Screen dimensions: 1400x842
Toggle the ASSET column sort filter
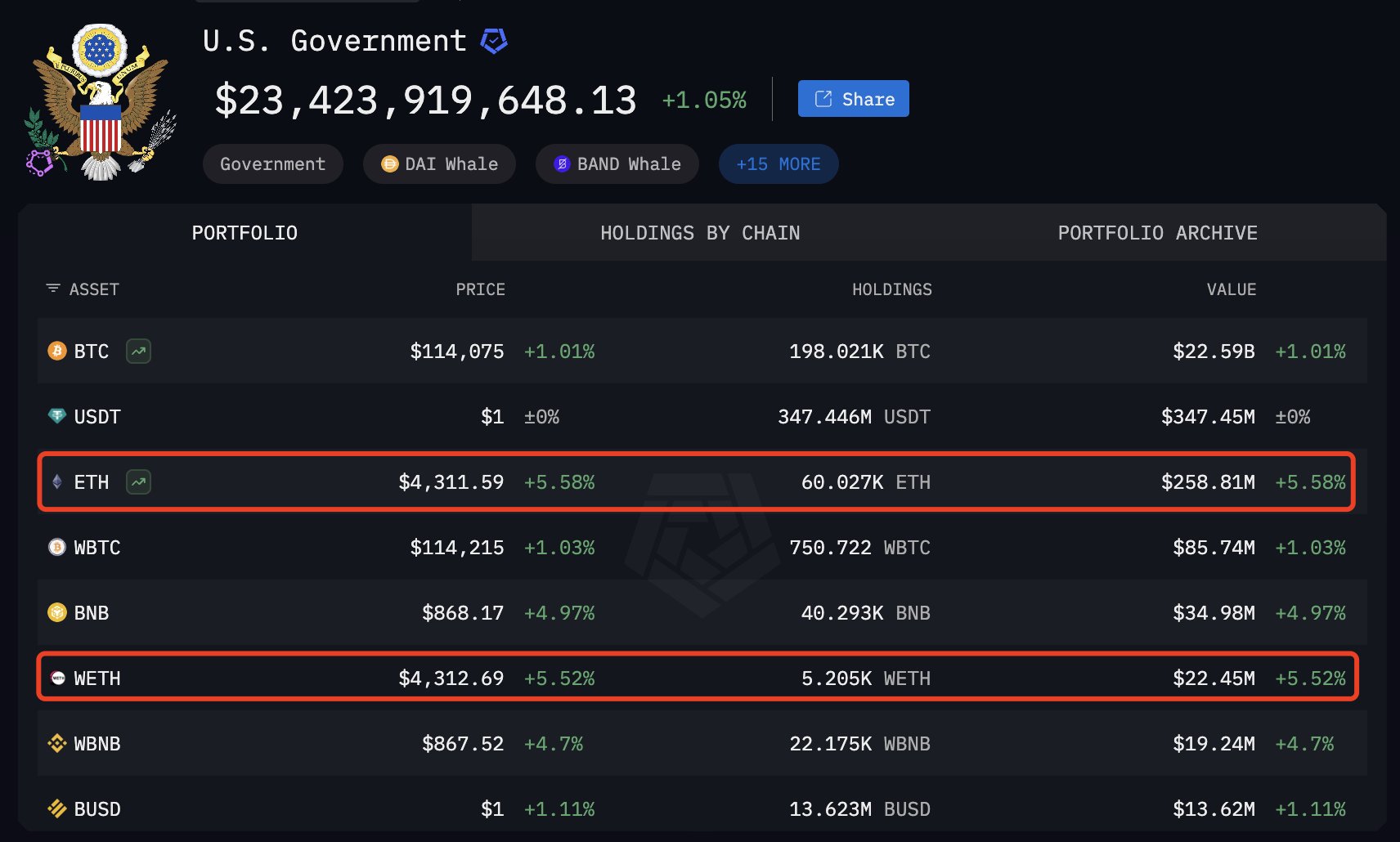(x=52, y=288)
